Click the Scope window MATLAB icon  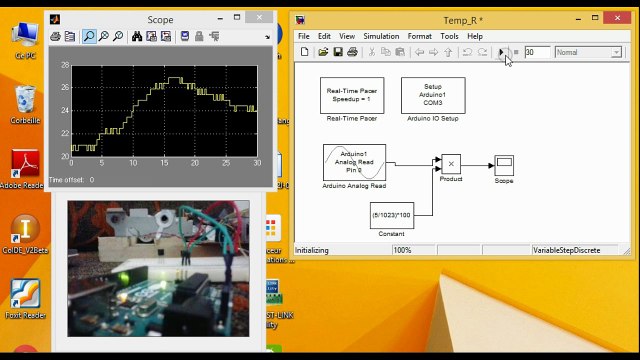(x=55, y=19)
